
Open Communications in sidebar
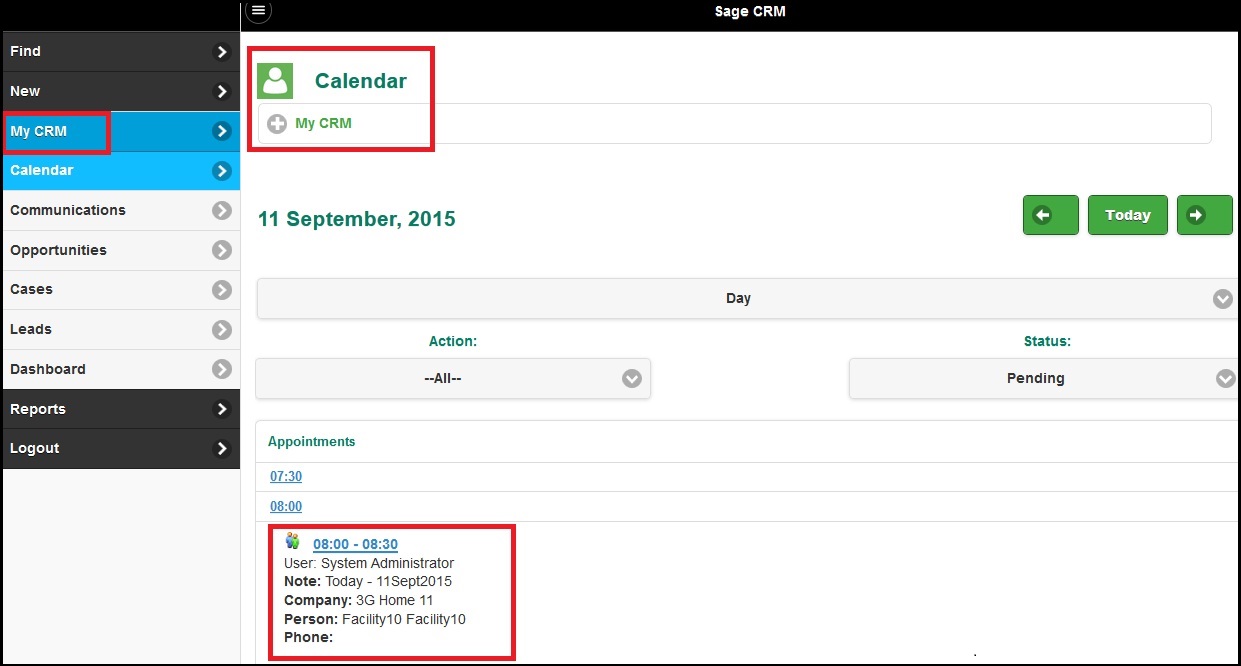click(121, 211)
